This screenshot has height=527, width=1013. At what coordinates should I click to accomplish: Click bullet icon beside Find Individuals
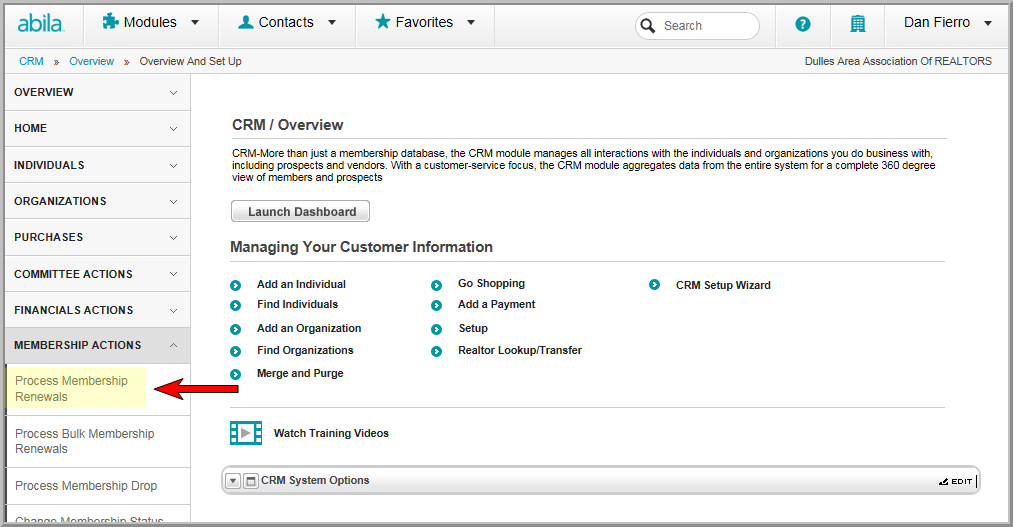point(236,305)
